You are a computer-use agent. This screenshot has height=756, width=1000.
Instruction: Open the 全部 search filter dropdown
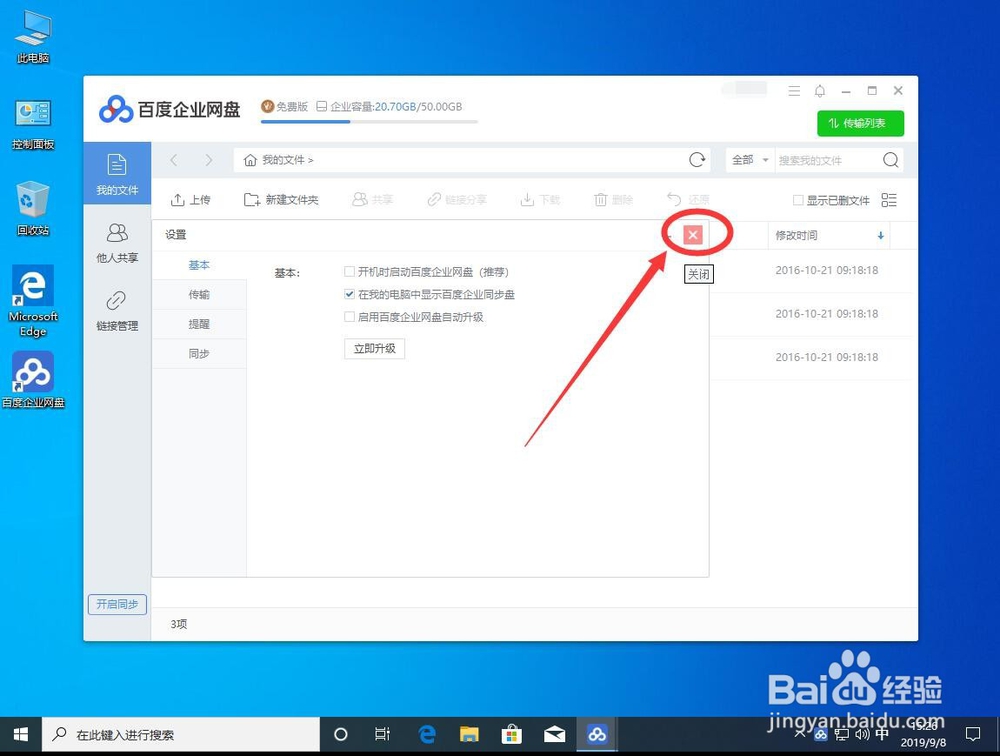pyautogui.click(x=750, y=159)
